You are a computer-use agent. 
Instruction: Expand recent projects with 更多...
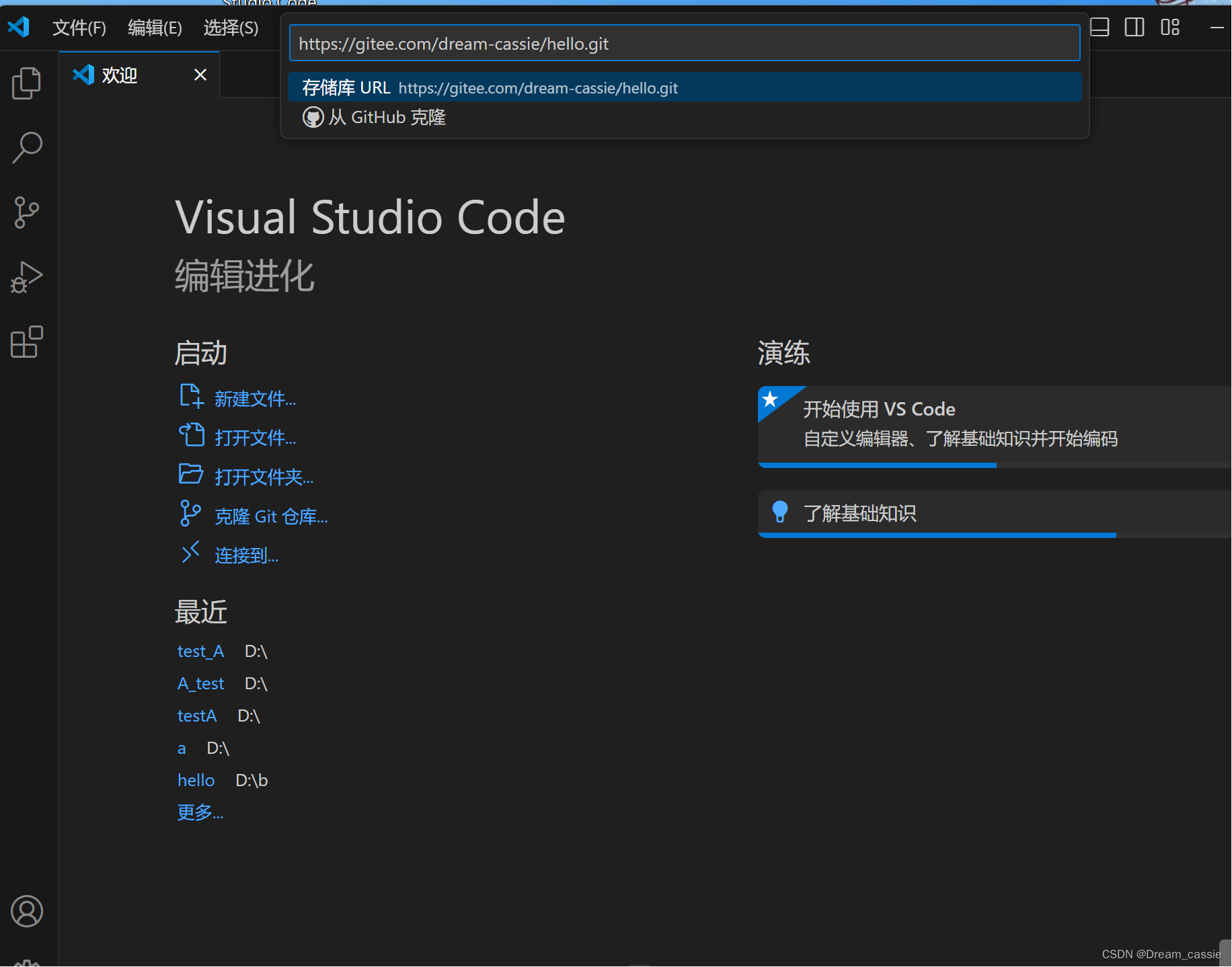tap(200, 812)
